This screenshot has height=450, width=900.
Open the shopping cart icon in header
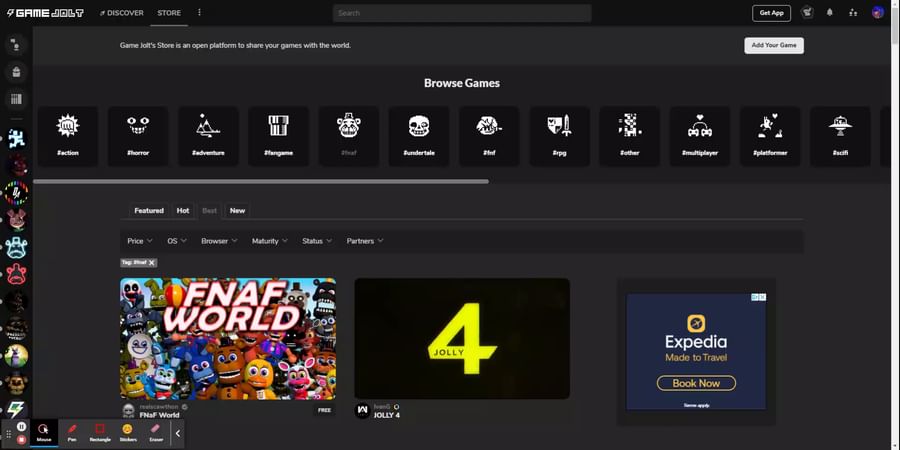(x=808, y=13)
